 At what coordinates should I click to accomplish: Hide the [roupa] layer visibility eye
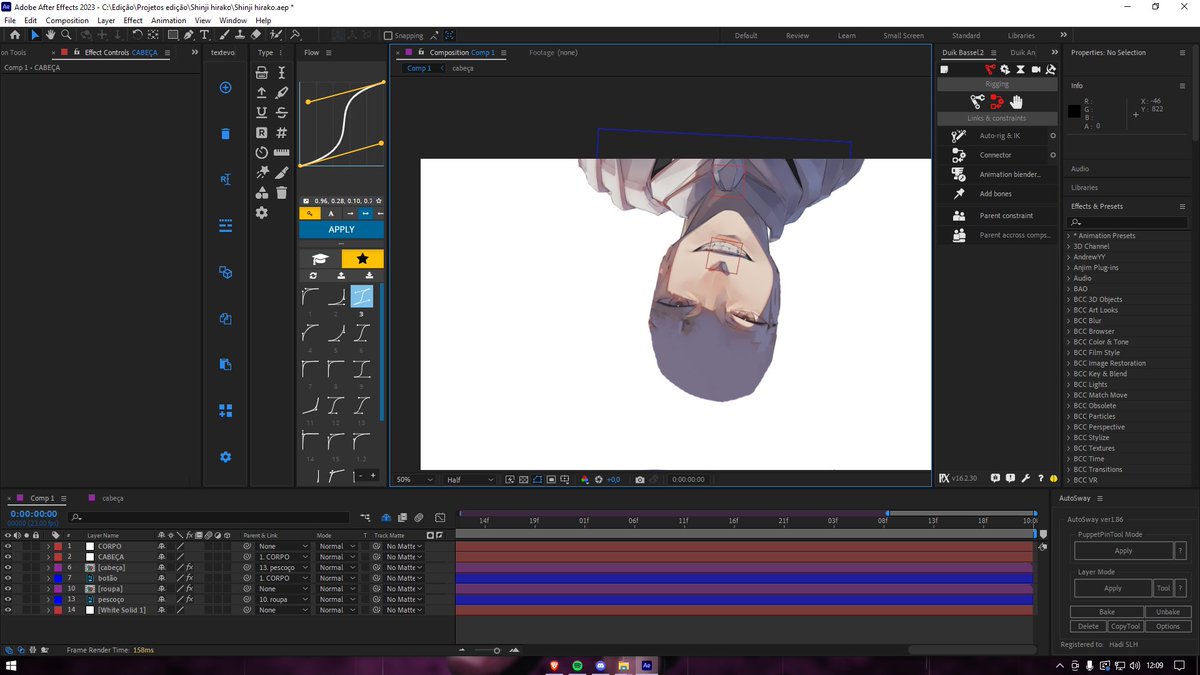(8, 589)
